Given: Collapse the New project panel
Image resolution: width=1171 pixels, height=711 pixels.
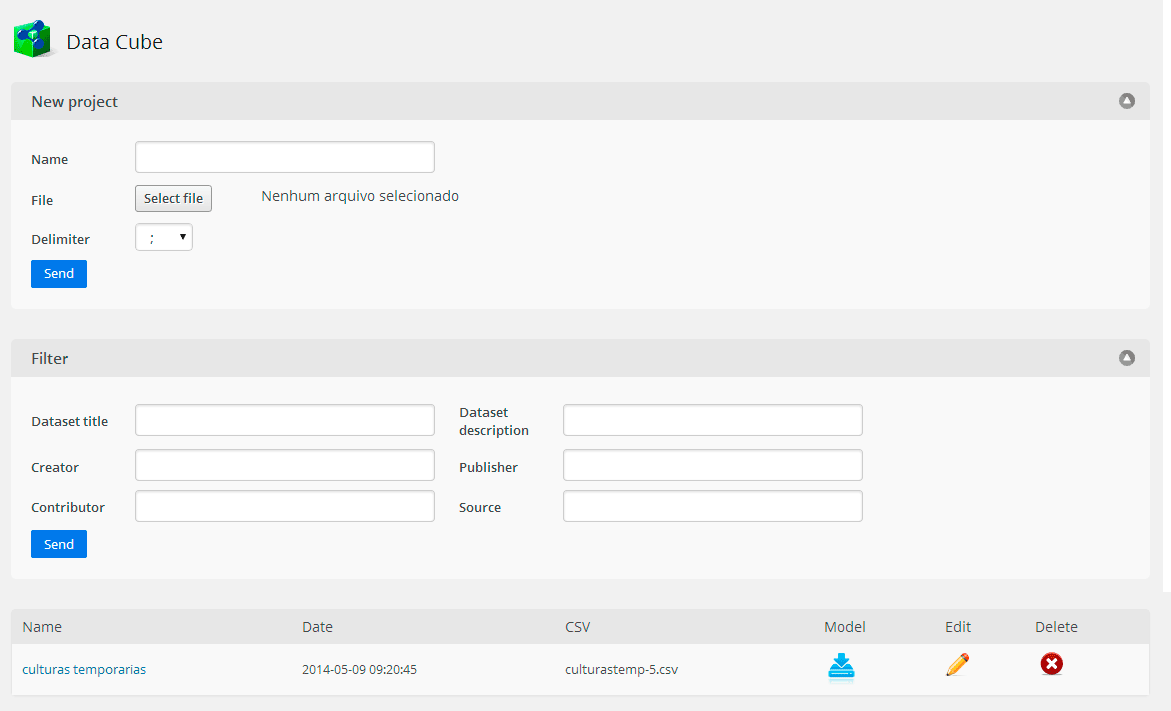Looking at the screenshot, I should tap(1127, 101).
